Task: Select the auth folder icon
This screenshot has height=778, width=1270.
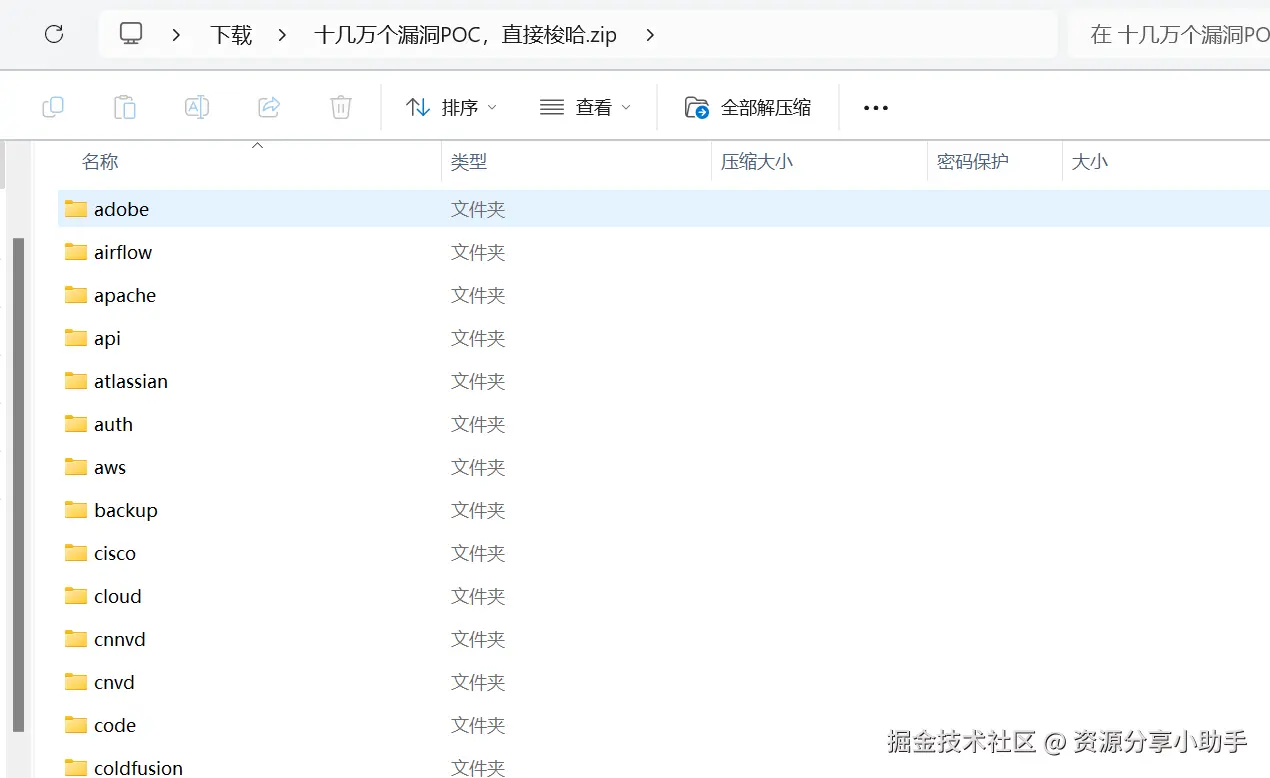Action: tap(76, 424)
